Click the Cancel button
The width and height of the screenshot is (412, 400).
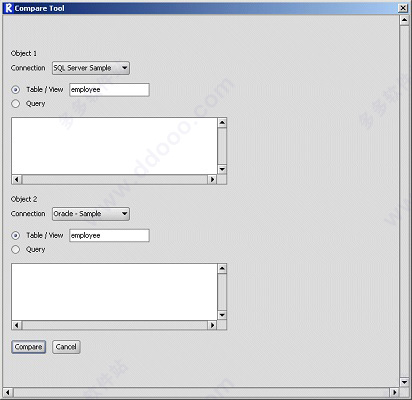pyautogui.click(x=66, y=347)
